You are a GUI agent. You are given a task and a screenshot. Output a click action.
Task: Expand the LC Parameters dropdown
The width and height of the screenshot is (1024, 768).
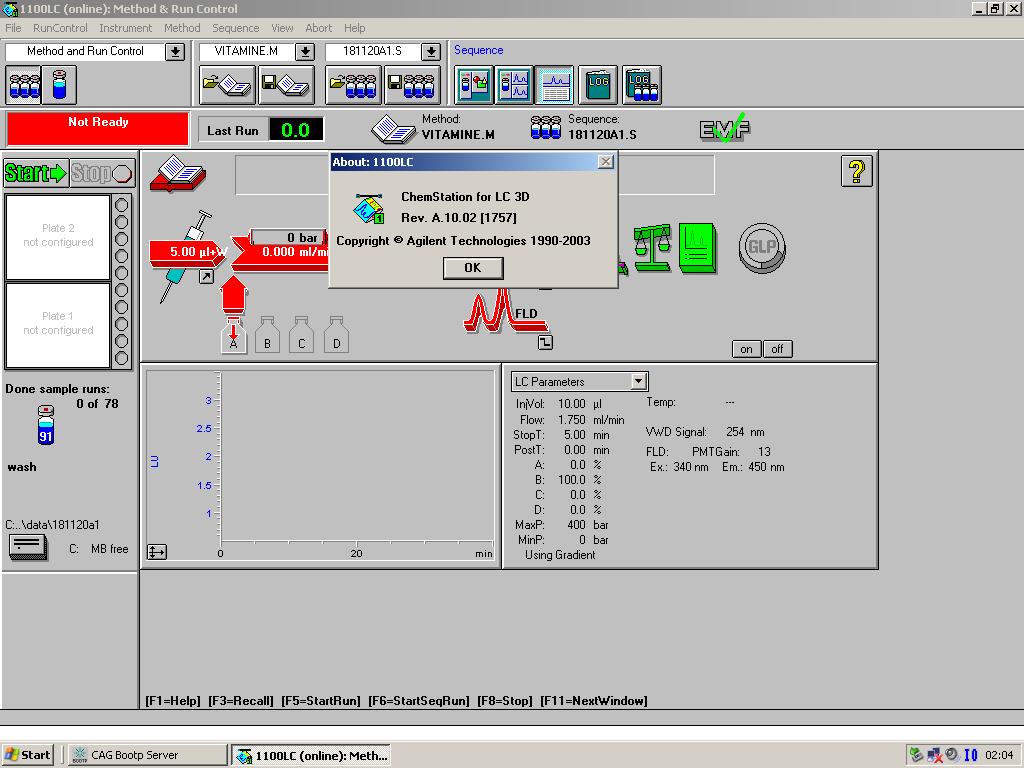639,381
